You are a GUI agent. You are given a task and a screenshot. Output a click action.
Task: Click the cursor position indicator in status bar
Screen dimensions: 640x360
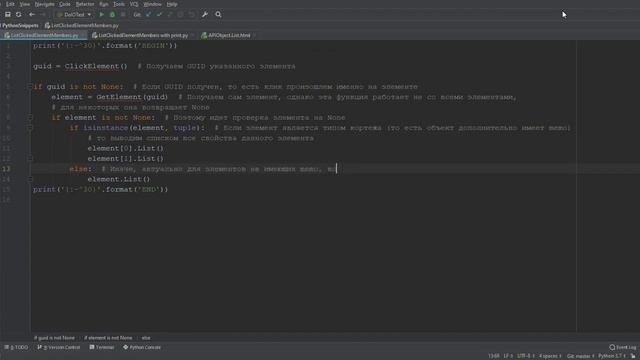coord(493,356)
